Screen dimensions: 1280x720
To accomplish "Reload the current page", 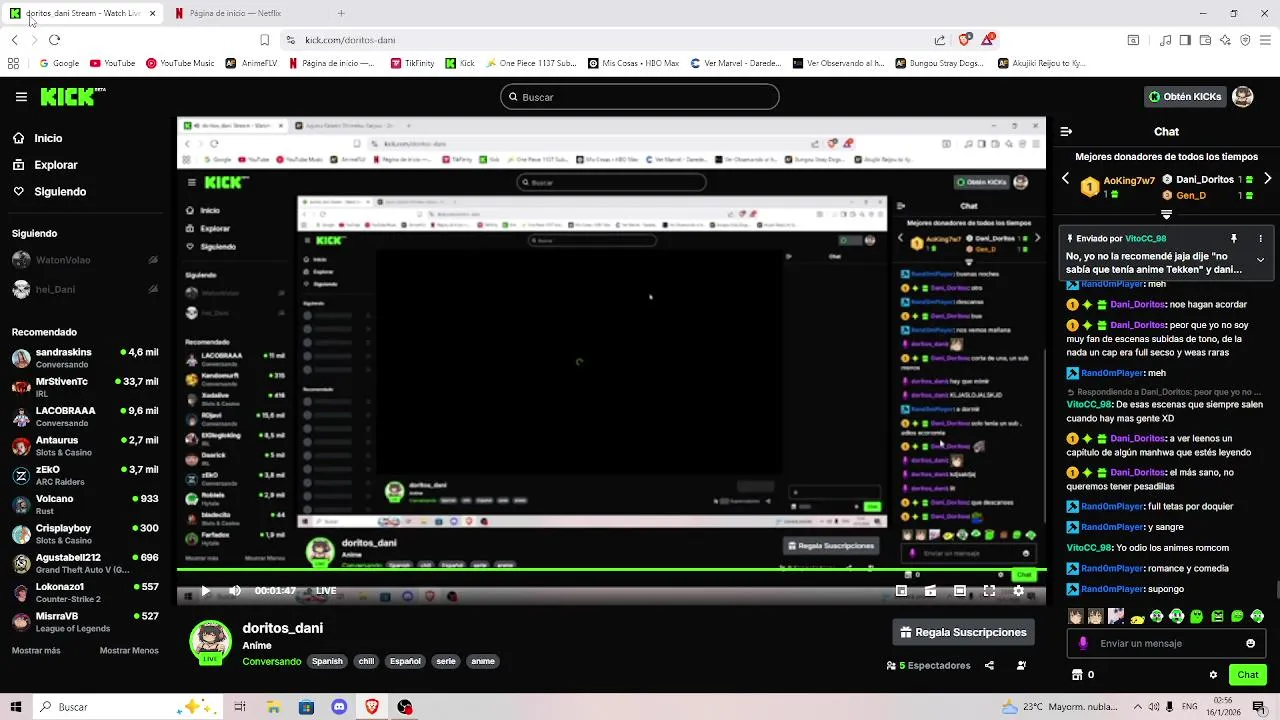I will click(54, 40).
